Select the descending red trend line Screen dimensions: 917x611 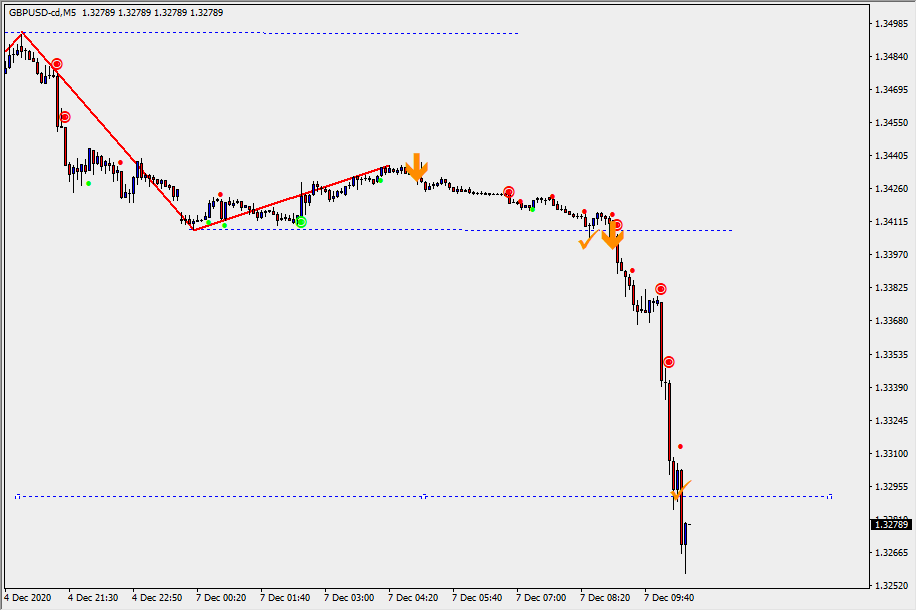(105, 130)
